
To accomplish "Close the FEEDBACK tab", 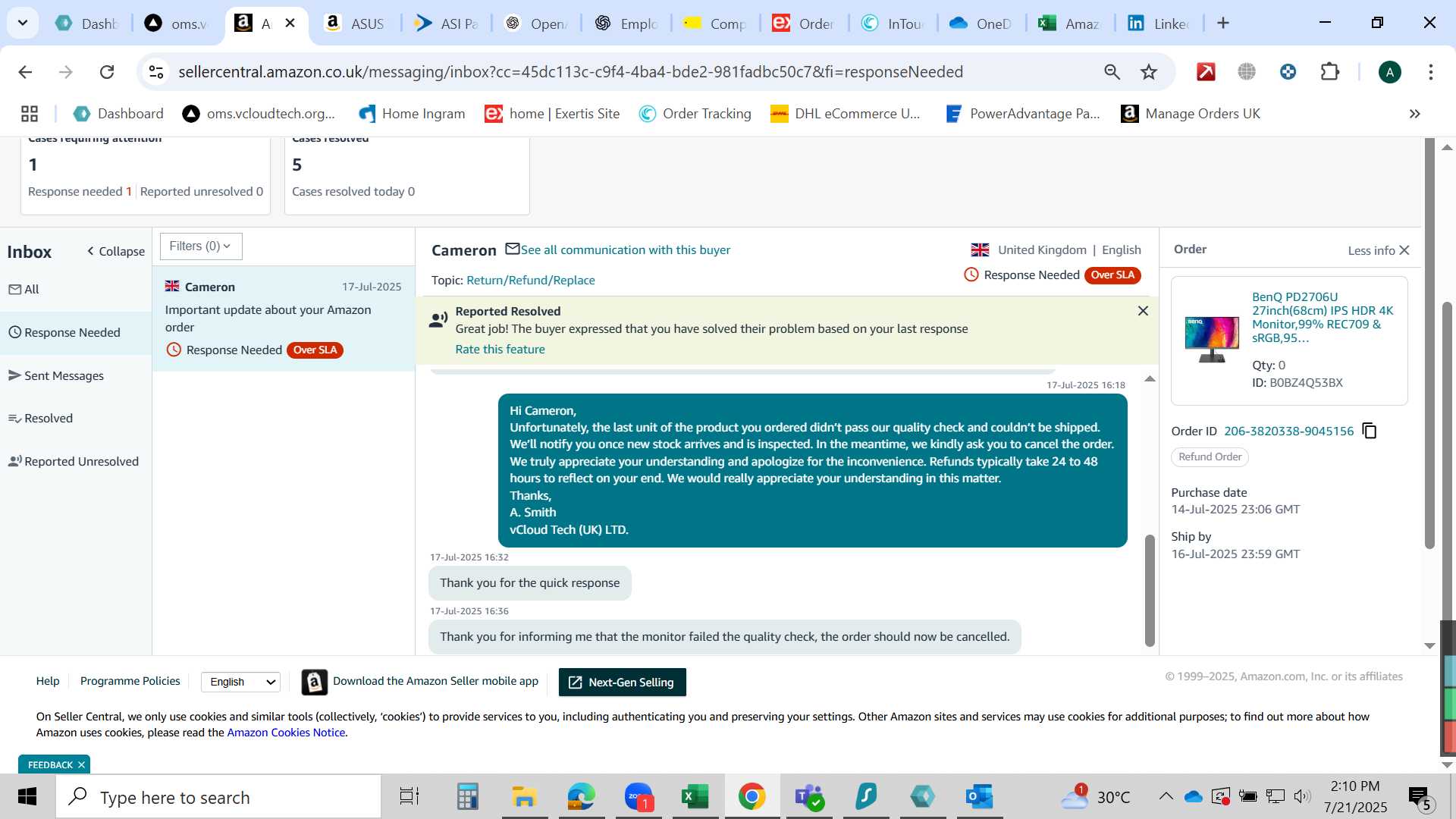I will [x=81, y=764].
